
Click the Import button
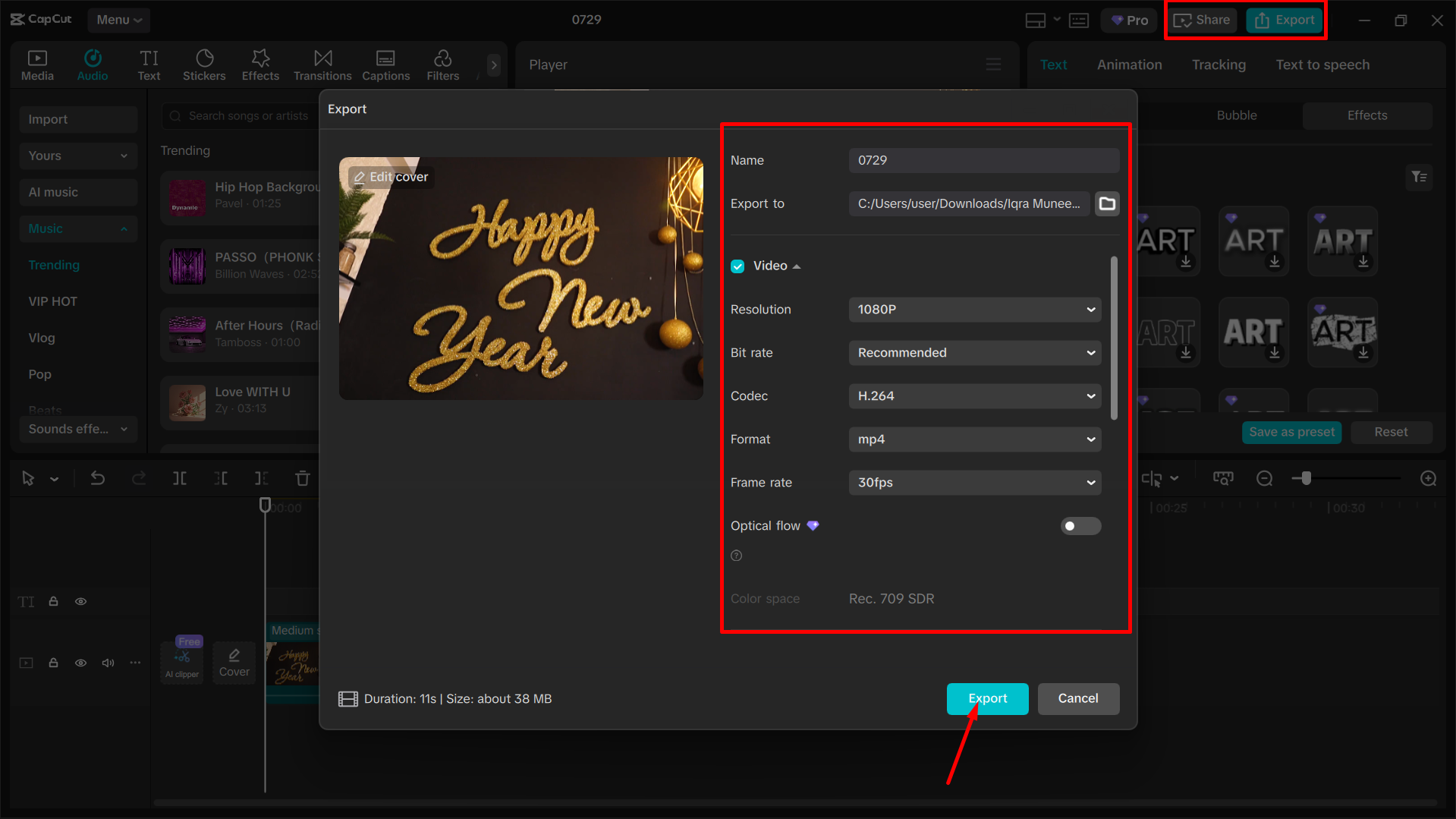coord(78,119)
